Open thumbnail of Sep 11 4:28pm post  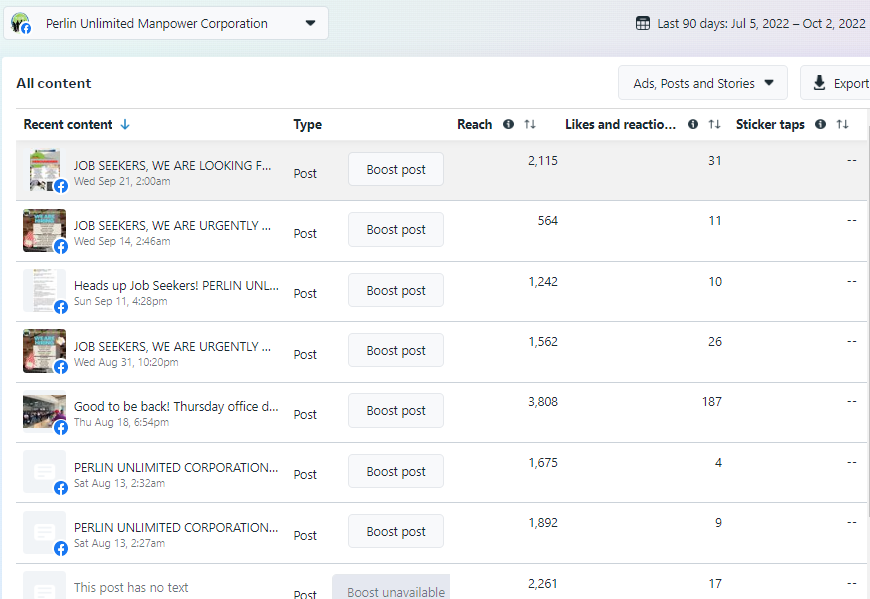(x=44, y=291)
